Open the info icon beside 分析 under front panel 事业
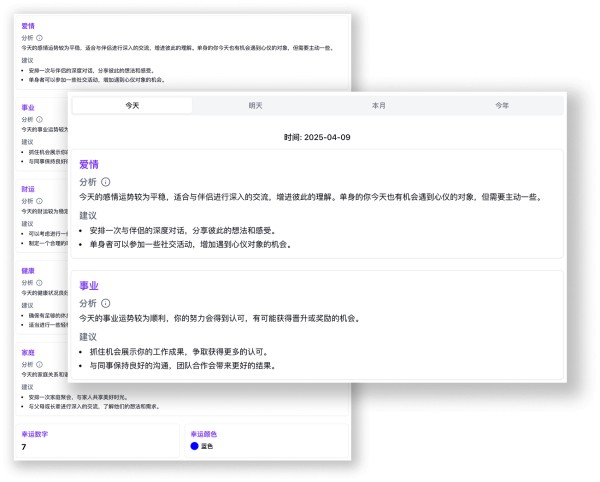The width and height of the screenshot is (600, 482). (x=106, y=303)
